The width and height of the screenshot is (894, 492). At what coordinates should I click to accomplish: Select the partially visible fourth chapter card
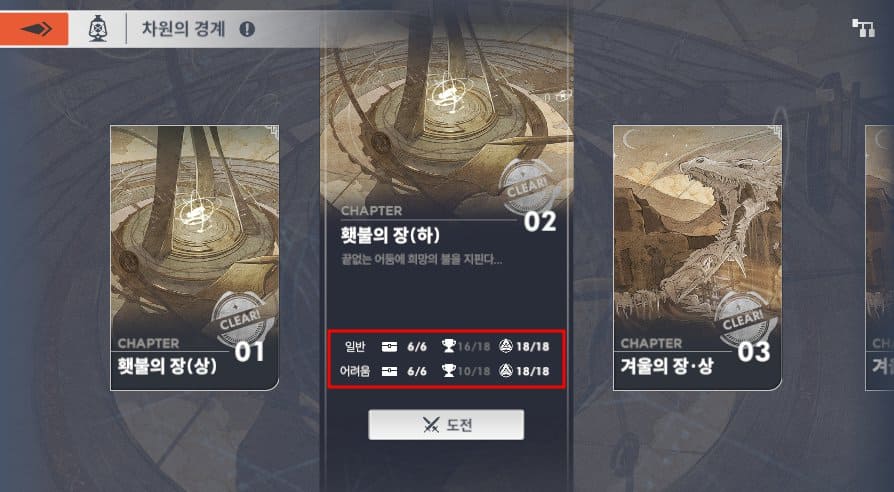point(880,258)
